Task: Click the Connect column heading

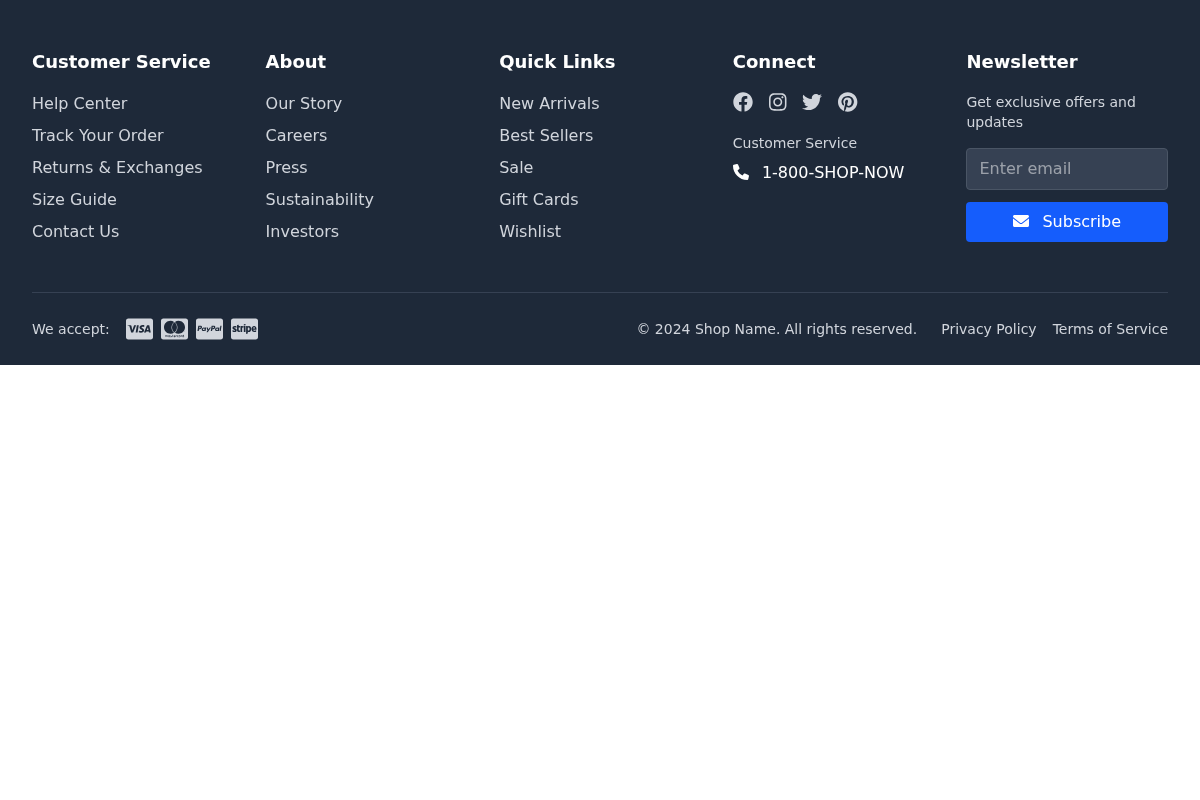Action: click(774, 62)
